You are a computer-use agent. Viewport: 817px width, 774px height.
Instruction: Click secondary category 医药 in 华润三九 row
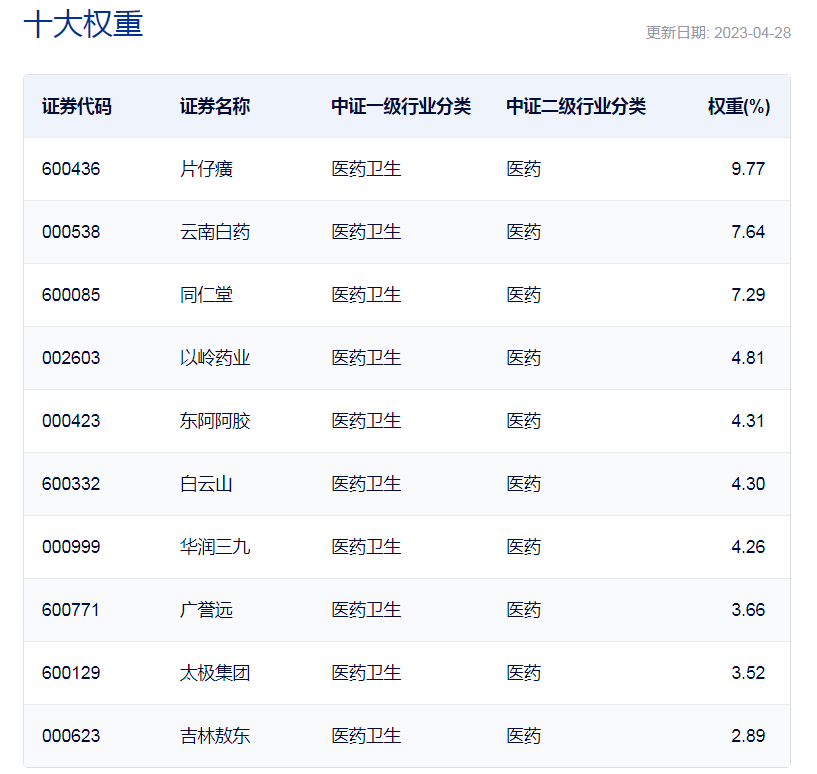click(524, 547)
